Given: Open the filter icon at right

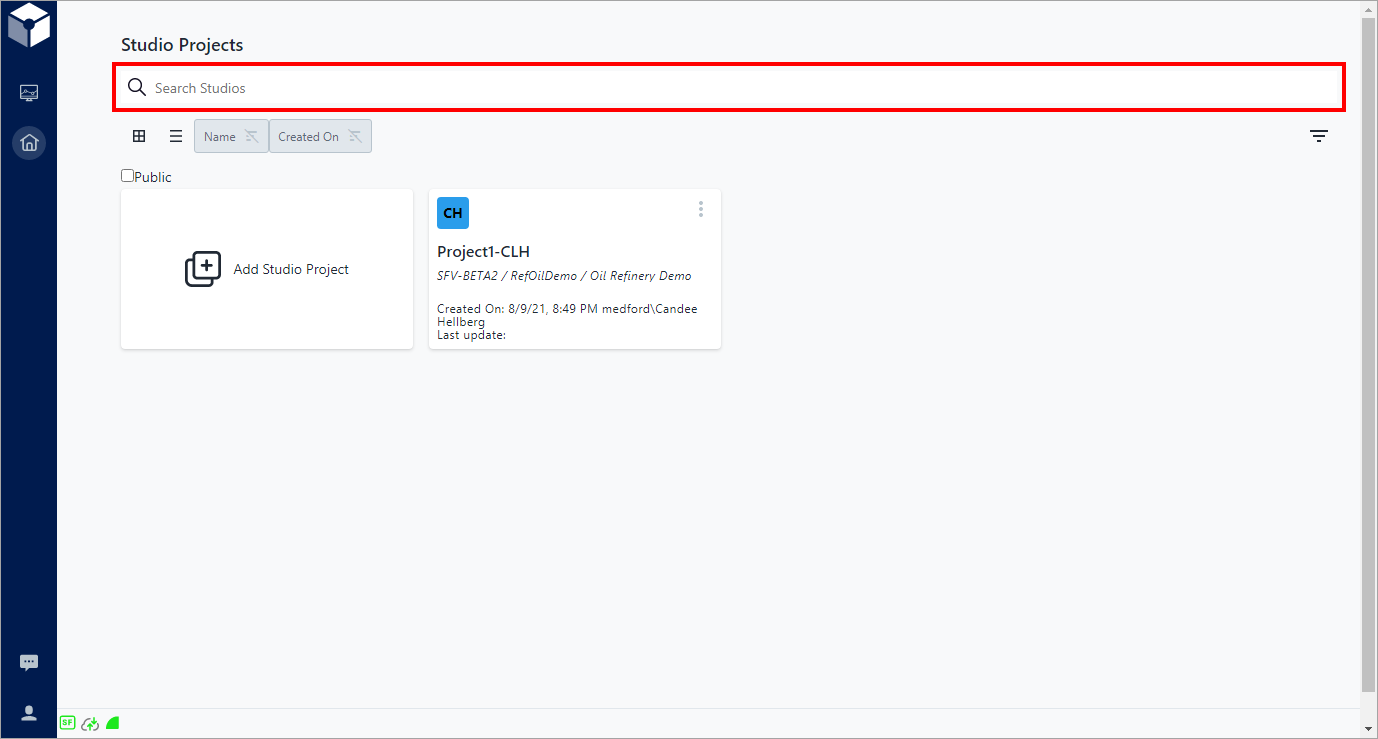Looking at the screenshot, I should (1319, 137).
